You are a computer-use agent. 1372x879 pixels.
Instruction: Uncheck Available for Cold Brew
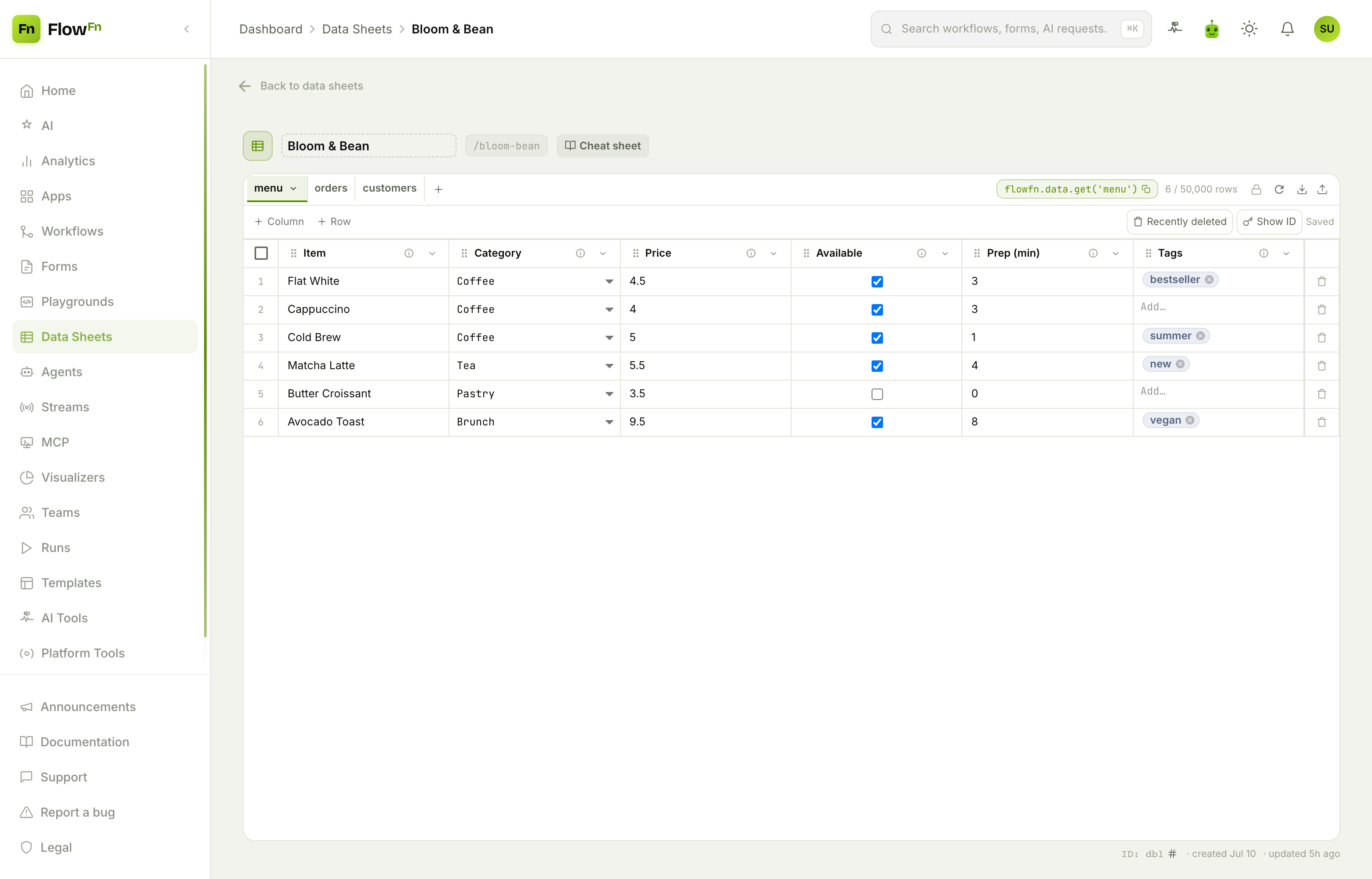(877, 338)
